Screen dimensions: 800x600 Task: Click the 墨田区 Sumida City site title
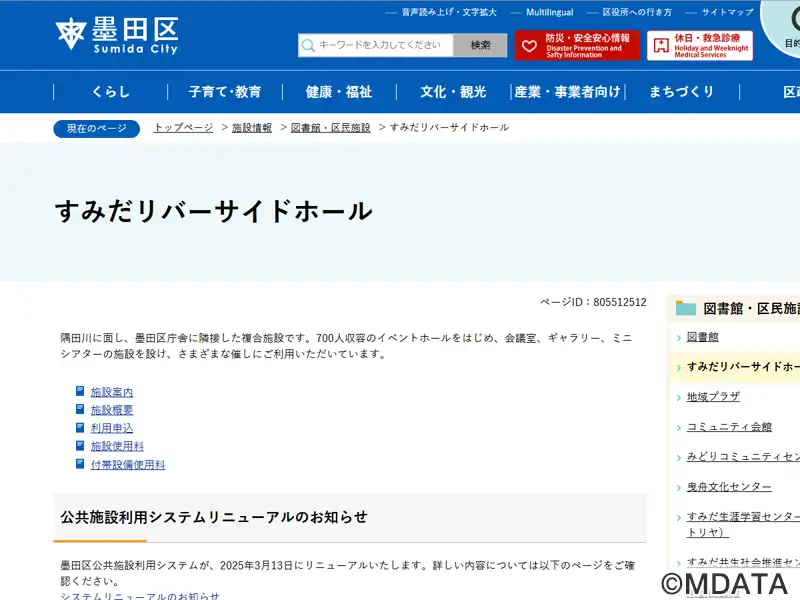(135, 35)
